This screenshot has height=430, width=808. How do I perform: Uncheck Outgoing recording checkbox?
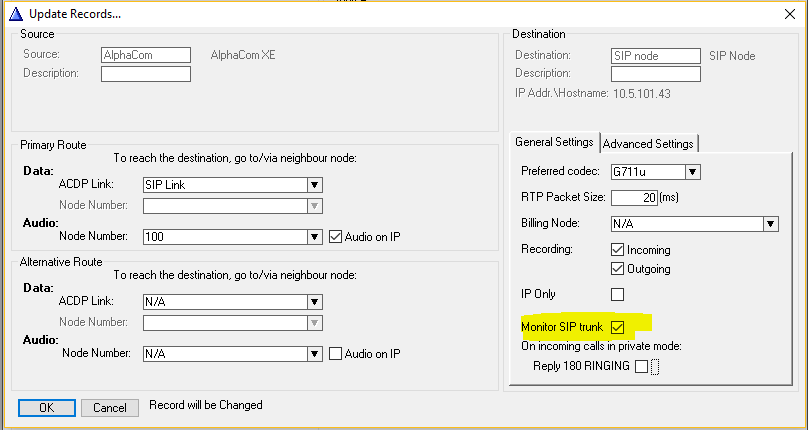617,269
